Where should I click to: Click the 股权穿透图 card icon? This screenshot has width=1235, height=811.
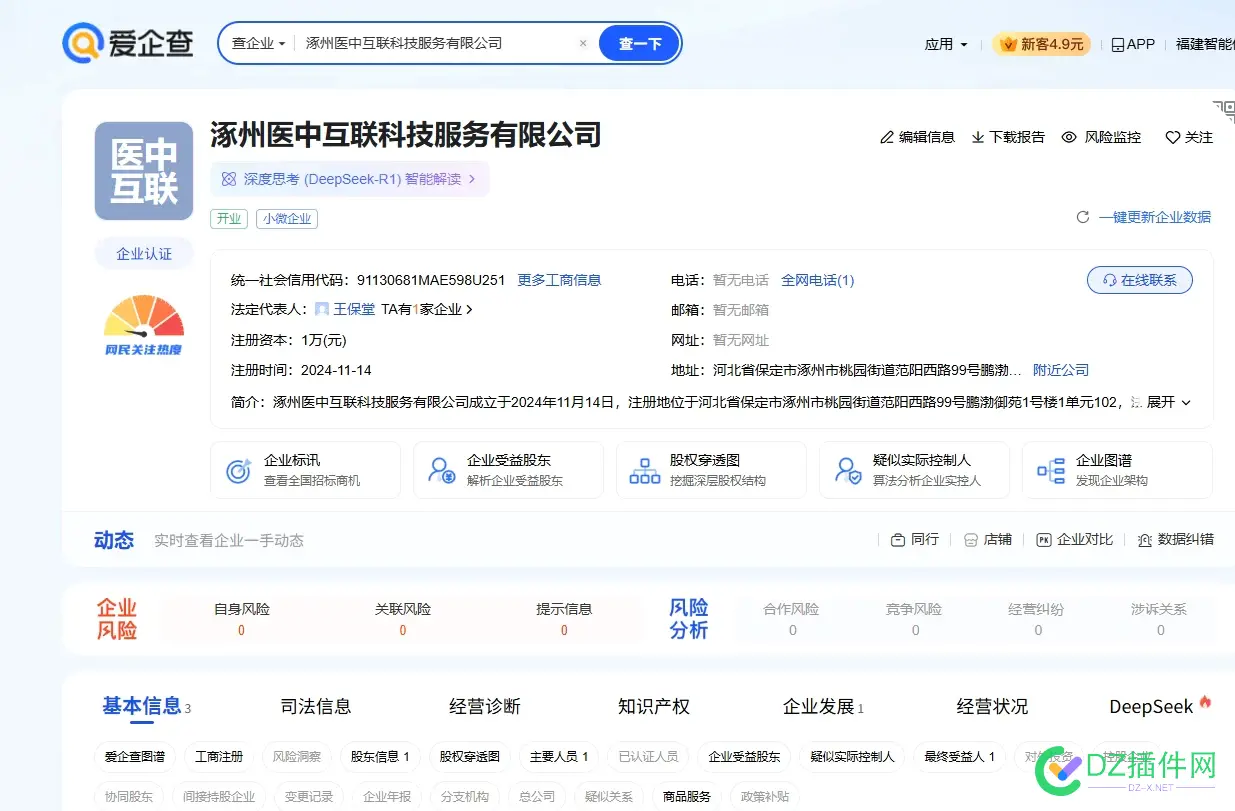643,470
